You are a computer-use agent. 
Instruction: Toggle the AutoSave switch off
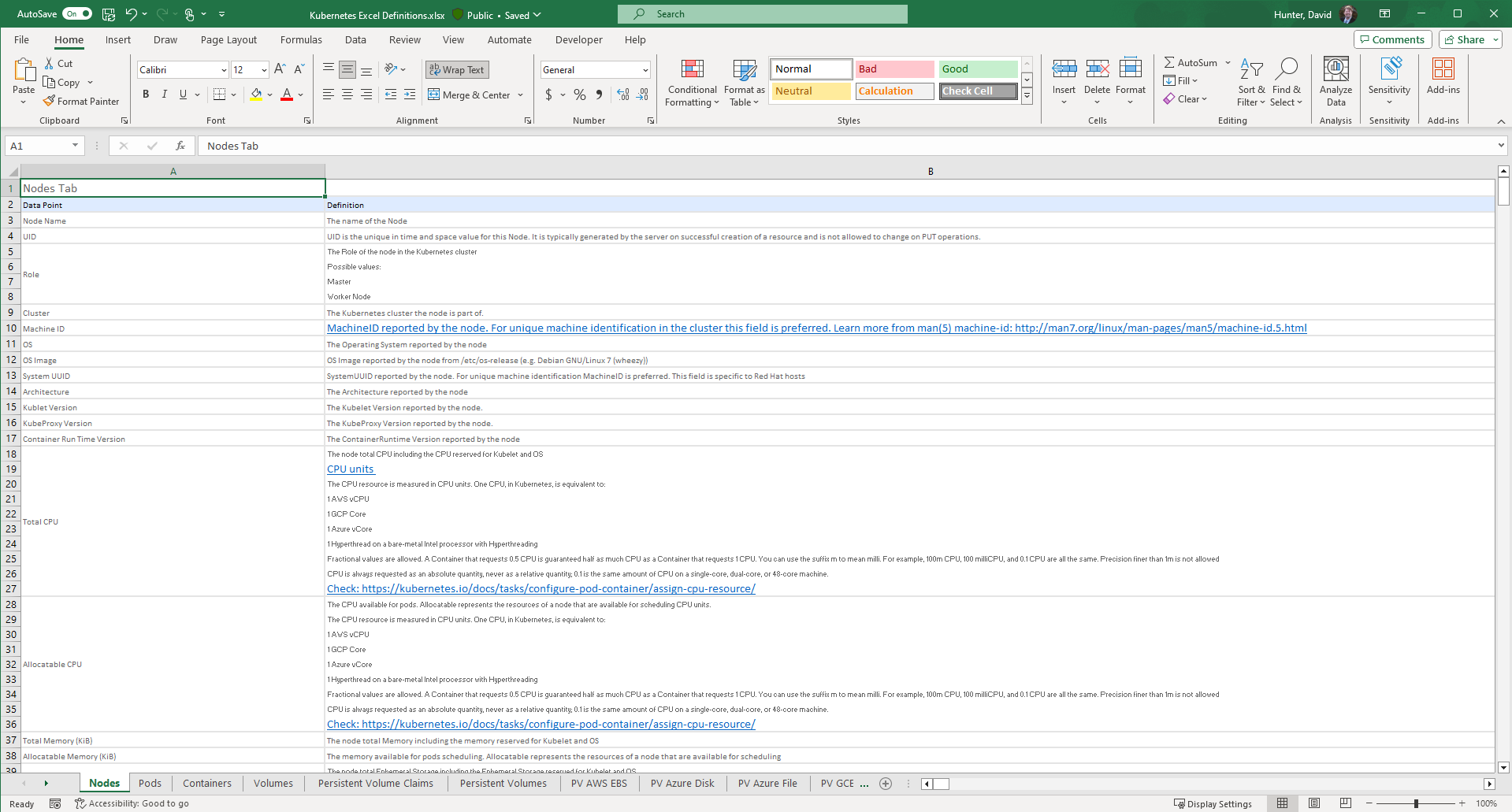pos(77,14)
